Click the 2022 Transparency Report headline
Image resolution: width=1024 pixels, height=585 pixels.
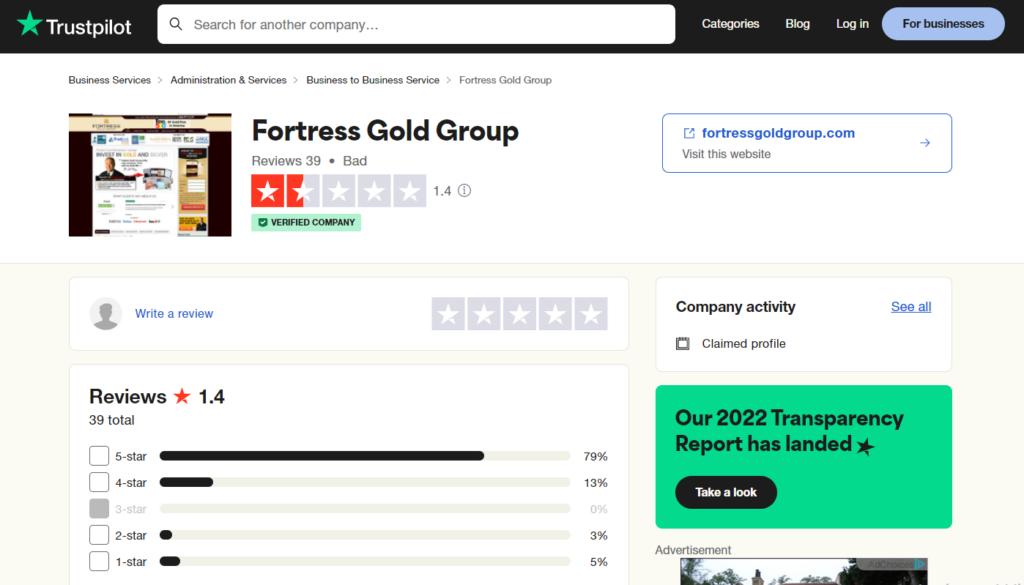pyautogui.click(x=789, y=431)
